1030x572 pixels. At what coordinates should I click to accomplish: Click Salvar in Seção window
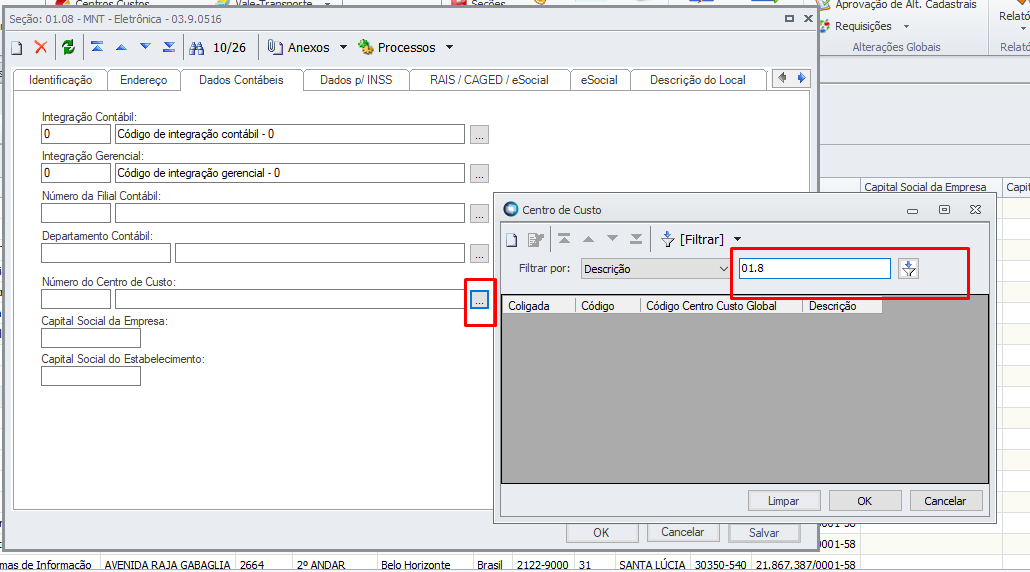click(764, 533)
